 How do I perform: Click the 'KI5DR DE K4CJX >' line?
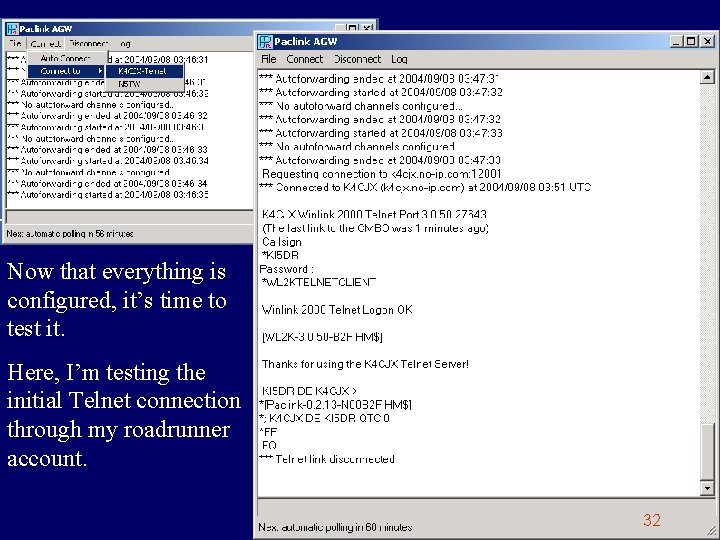309,391
